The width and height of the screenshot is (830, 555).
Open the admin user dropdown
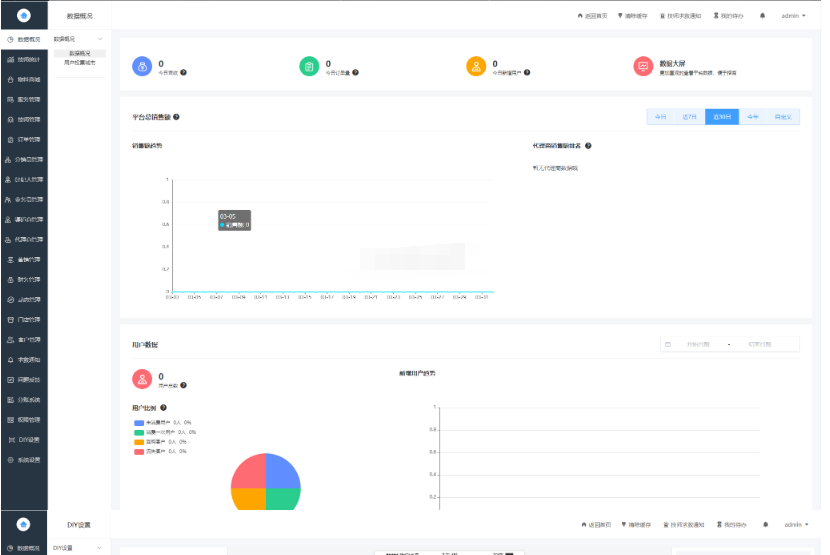tap(793, 16)
